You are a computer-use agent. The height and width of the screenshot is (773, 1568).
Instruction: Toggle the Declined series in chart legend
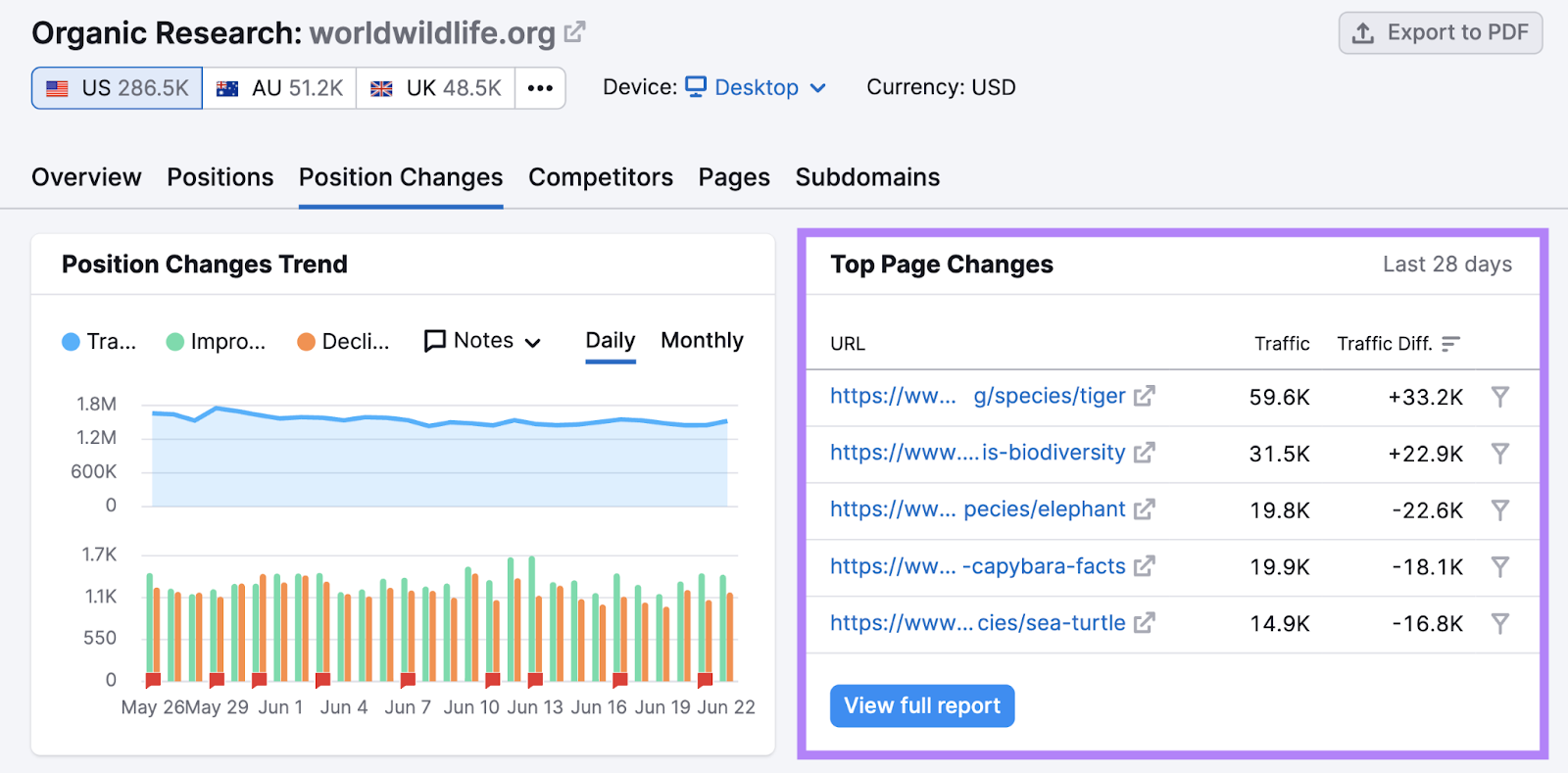pos(343,342)
